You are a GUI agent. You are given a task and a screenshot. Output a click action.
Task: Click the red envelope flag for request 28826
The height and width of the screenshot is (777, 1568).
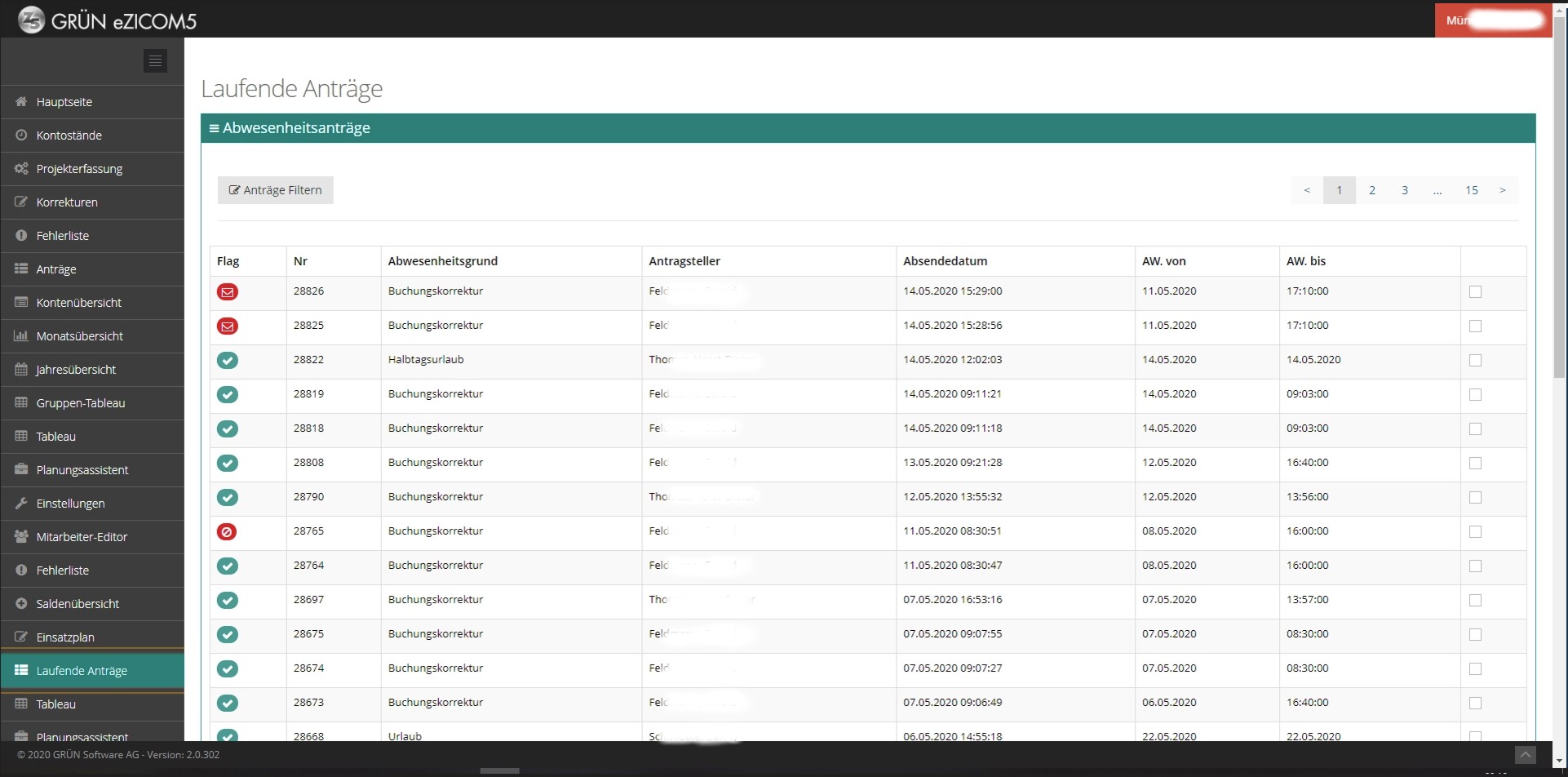[228, 292]
